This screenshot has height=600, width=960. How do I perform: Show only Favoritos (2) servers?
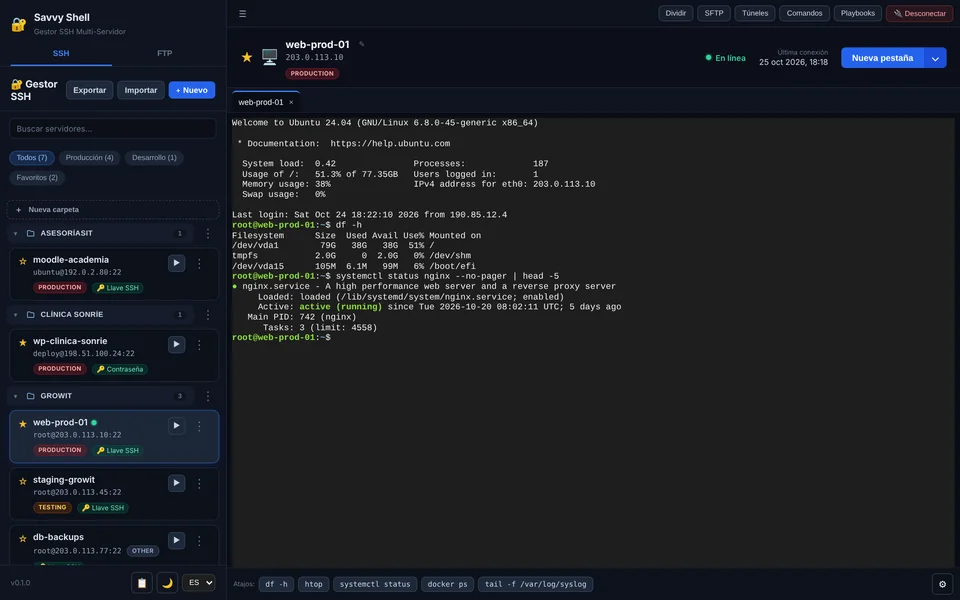pos(37,178)
